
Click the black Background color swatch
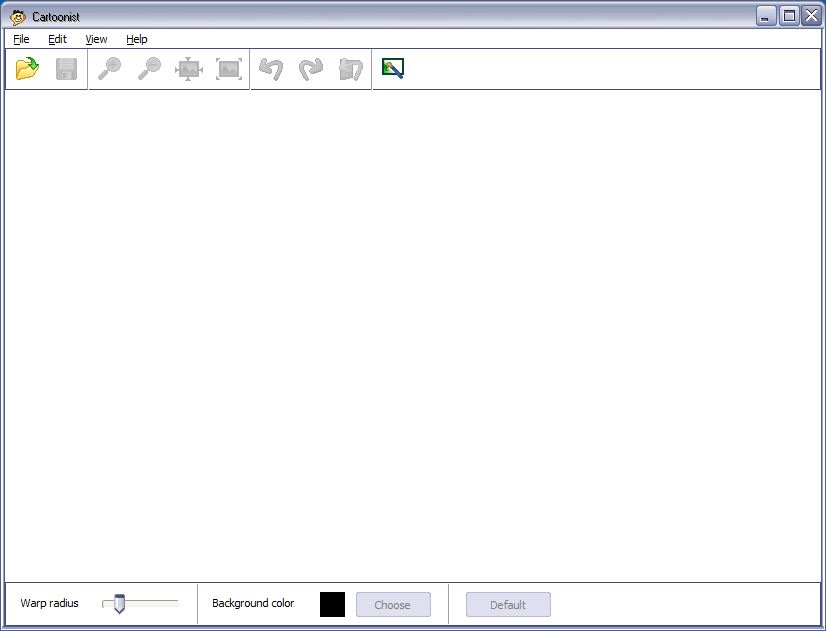point(332,604)
